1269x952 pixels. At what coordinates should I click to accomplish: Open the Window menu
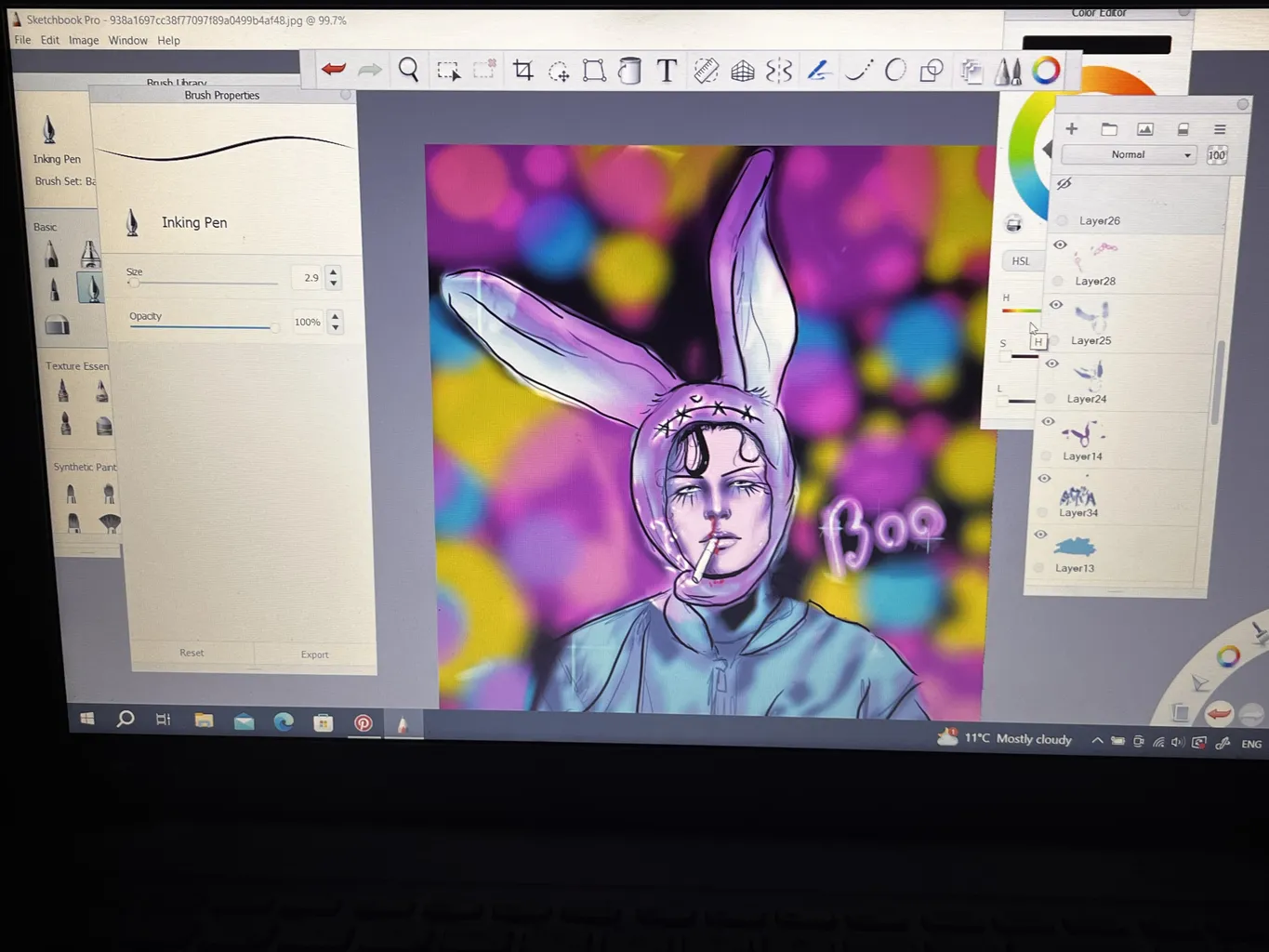pyautogui.click(x=127, y=41)
